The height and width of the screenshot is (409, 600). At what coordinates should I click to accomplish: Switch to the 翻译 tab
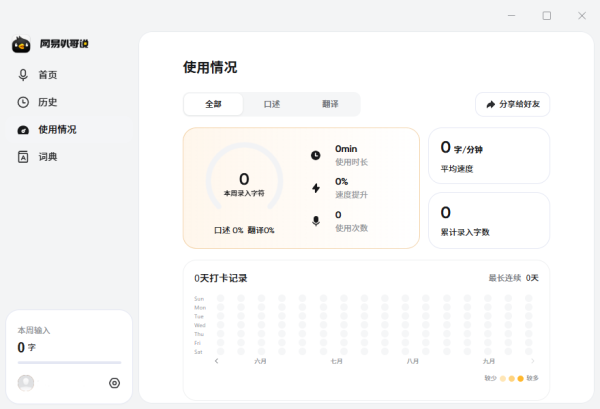pyautogui.click(x=330, y=104)
